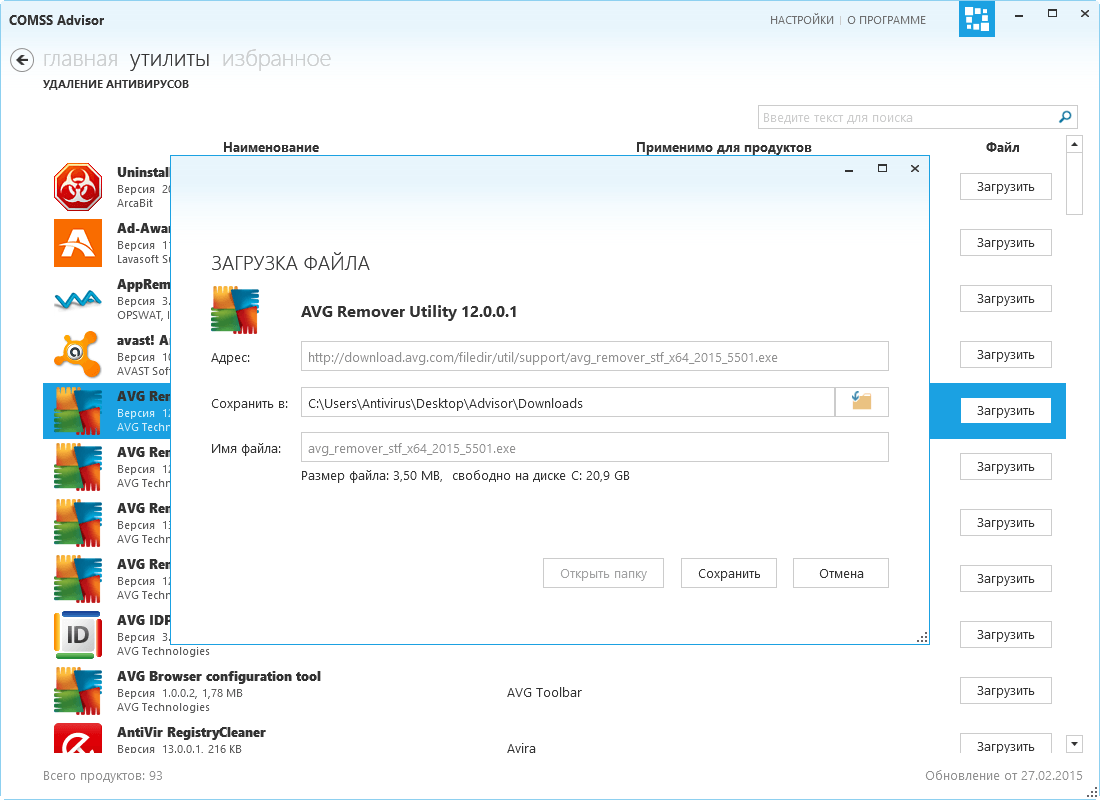Select the AntiVir RegistryCleaner red icon
The height and width of the screenshot is (800, 1100).
78,738
